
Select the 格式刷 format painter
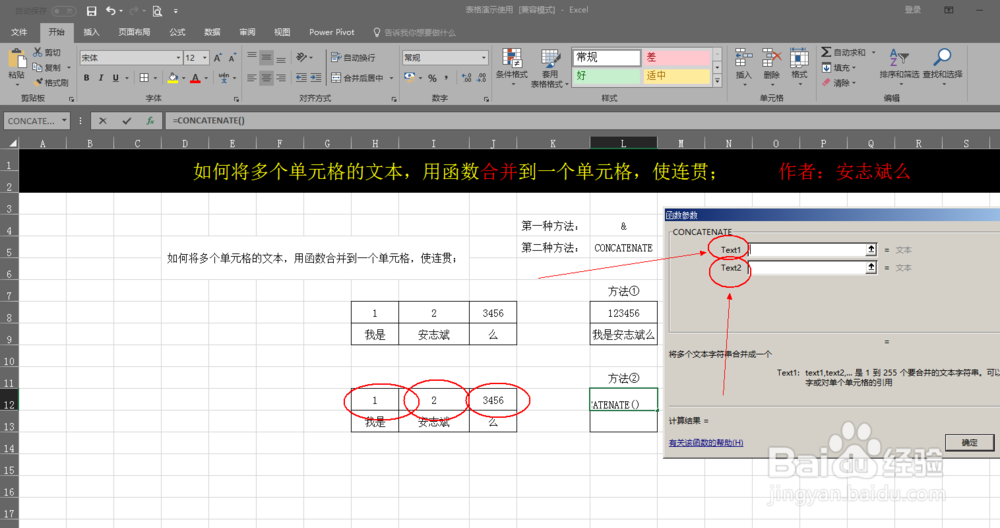pyautogui.click(x=52, y=82)
